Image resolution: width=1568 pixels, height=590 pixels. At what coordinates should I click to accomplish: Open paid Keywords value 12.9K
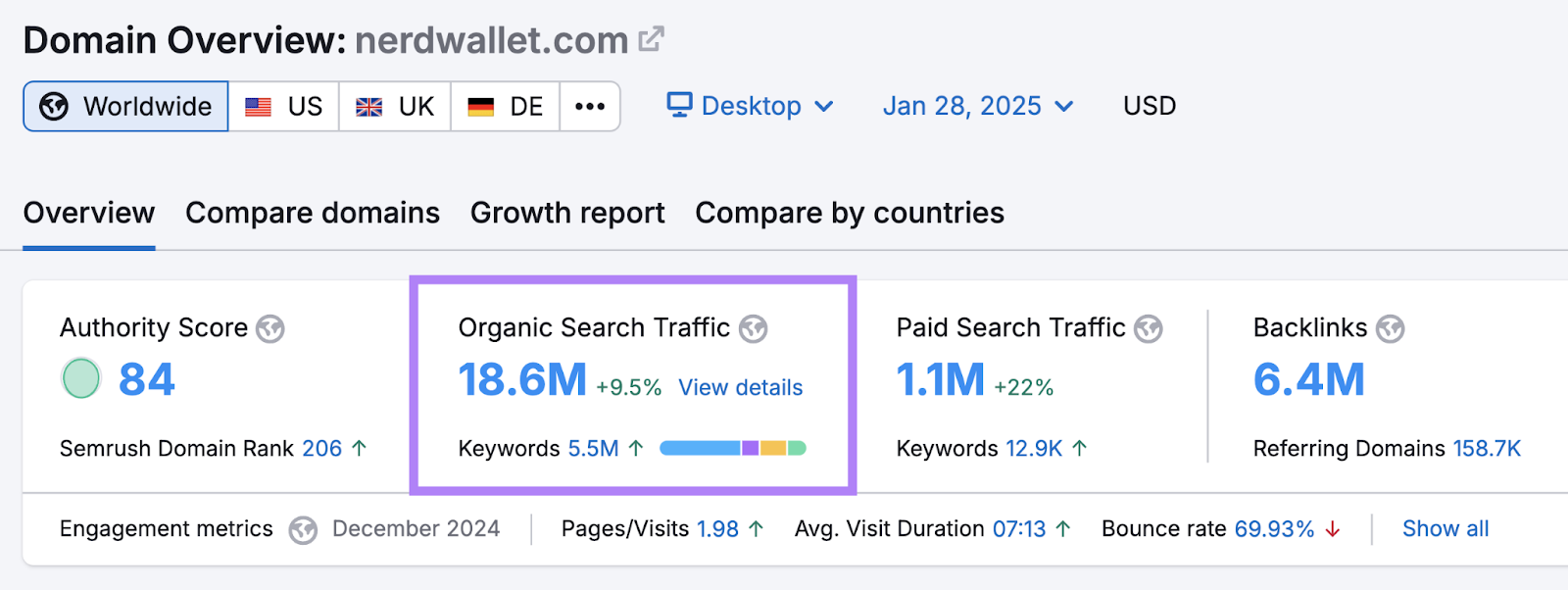1034,448
